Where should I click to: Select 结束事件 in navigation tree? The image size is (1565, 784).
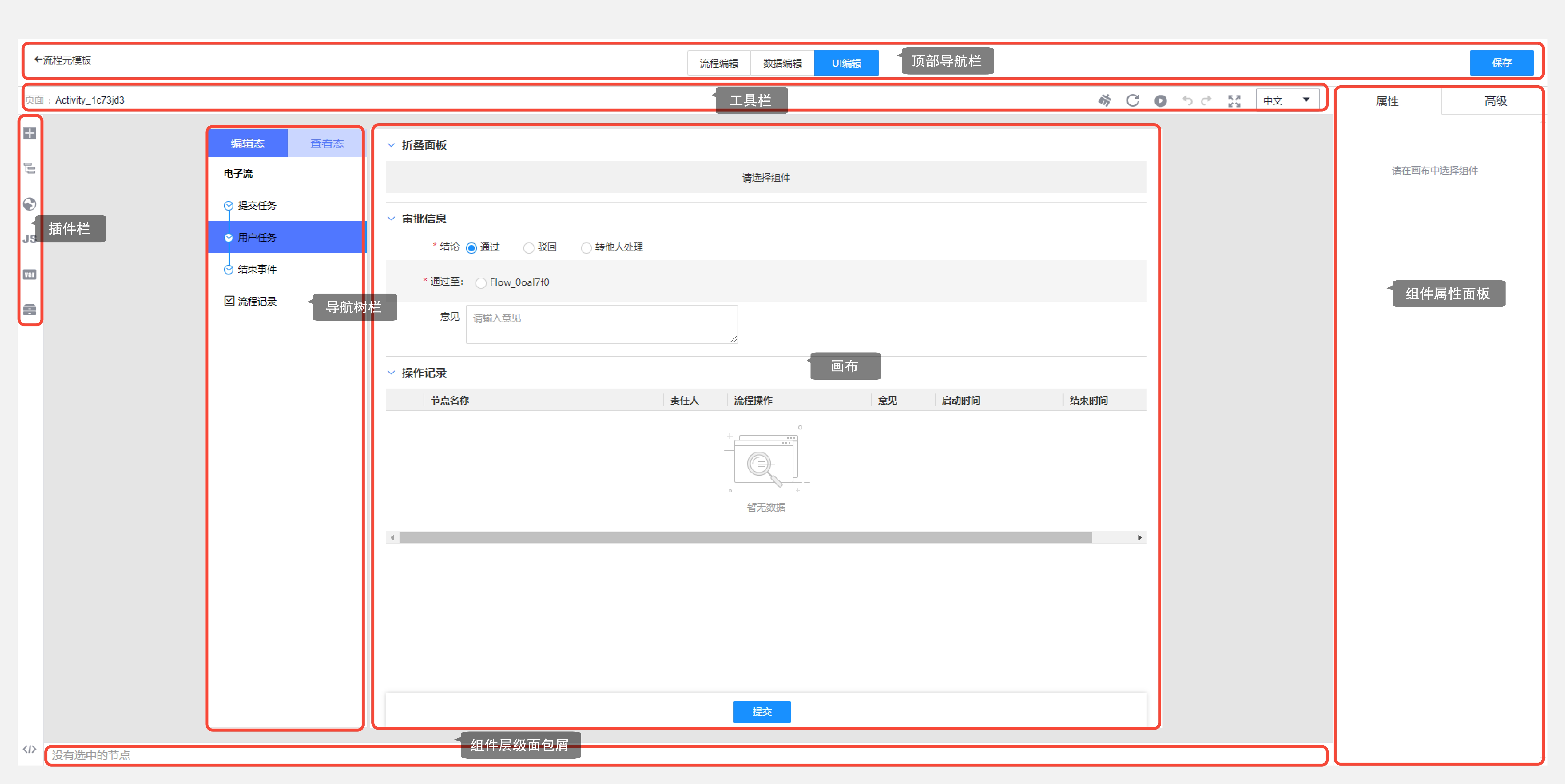pyautogui.click(x=257, y=270)
